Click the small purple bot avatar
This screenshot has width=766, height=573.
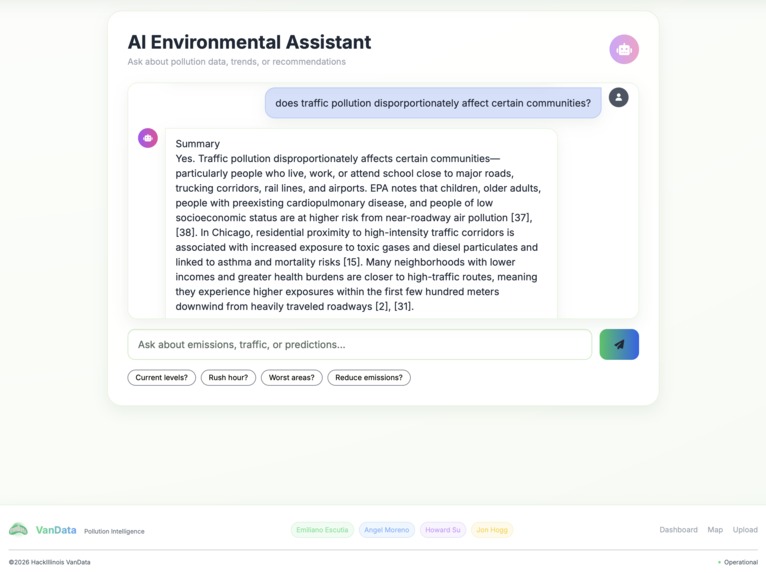click(x=148, y=138)
